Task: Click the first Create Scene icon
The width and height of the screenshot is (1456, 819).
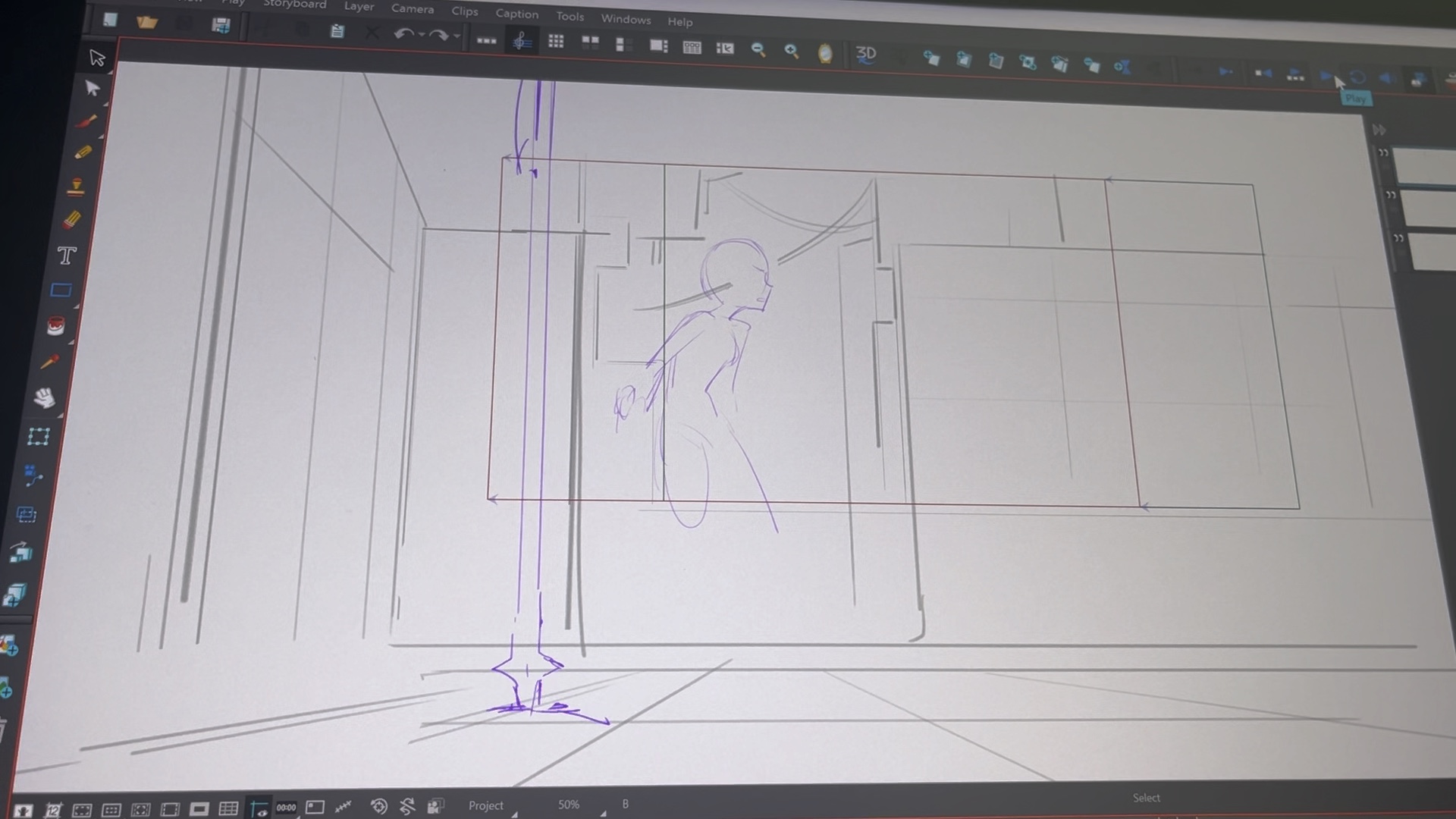Action: click(x=931, y=58)
